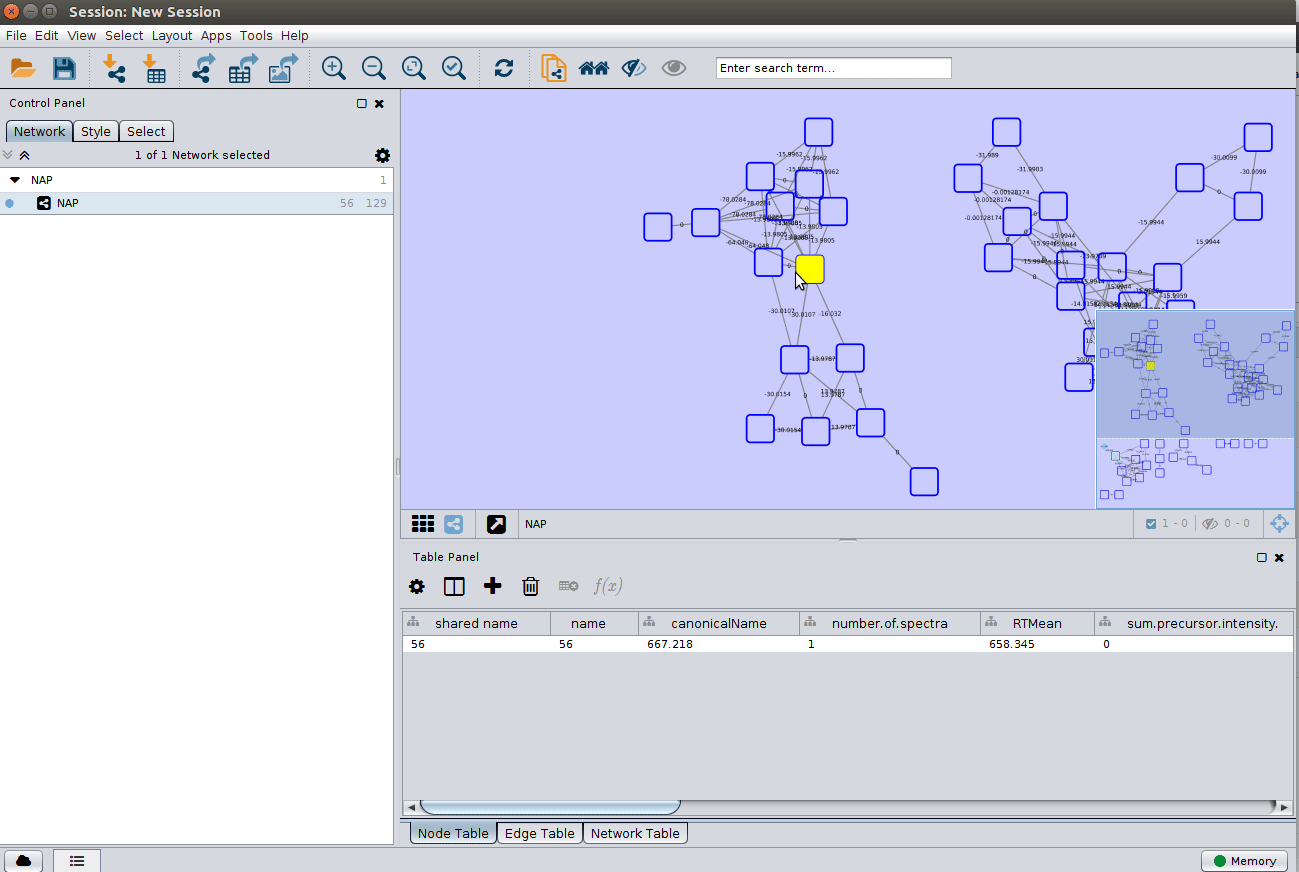Click the Open Session folder icon
The height and width of the screenshot is (872, 1299).
pos(23,68)
